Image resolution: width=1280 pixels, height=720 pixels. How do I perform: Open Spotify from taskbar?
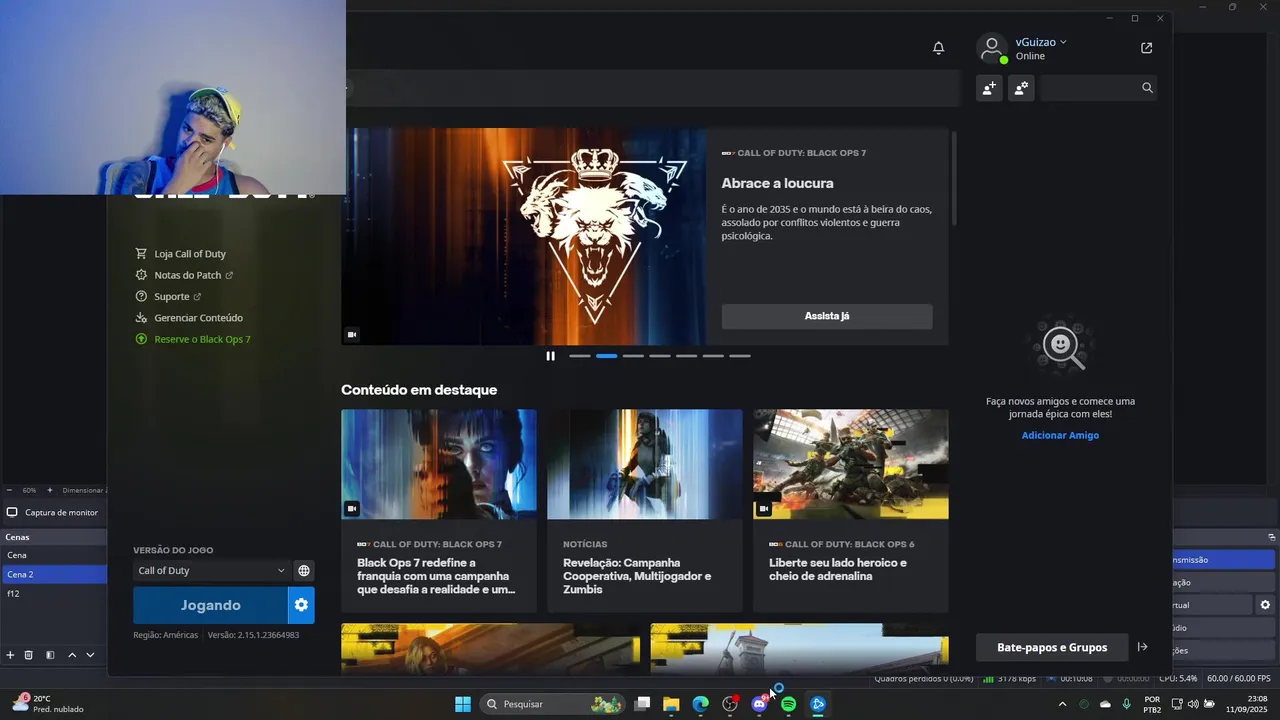click(789, 704)
